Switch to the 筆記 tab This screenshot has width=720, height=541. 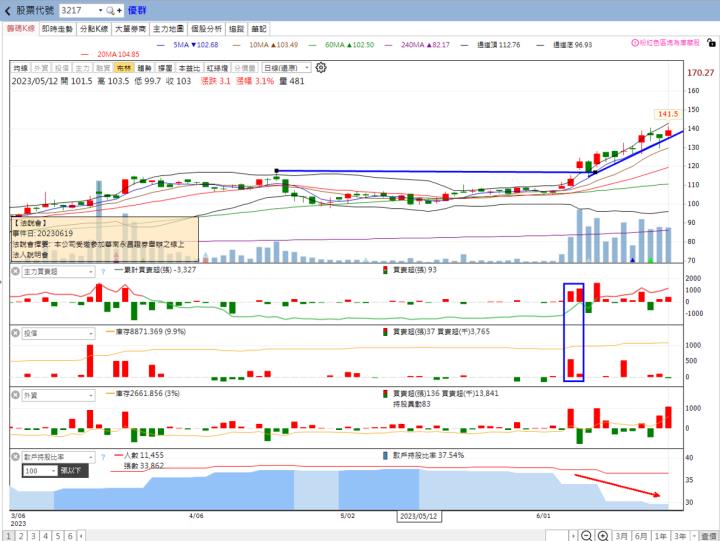coord(259,29)
